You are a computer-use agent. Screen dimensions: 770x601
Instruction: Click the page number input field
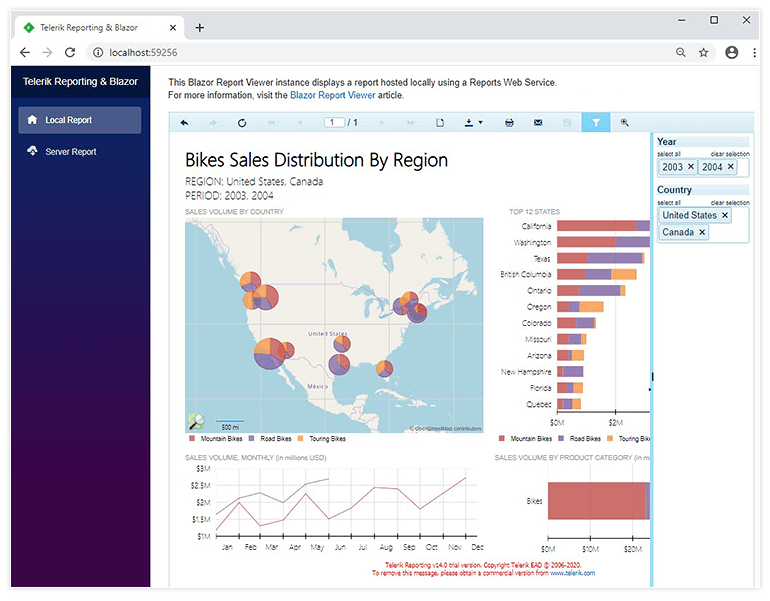(x=334, y=122)
